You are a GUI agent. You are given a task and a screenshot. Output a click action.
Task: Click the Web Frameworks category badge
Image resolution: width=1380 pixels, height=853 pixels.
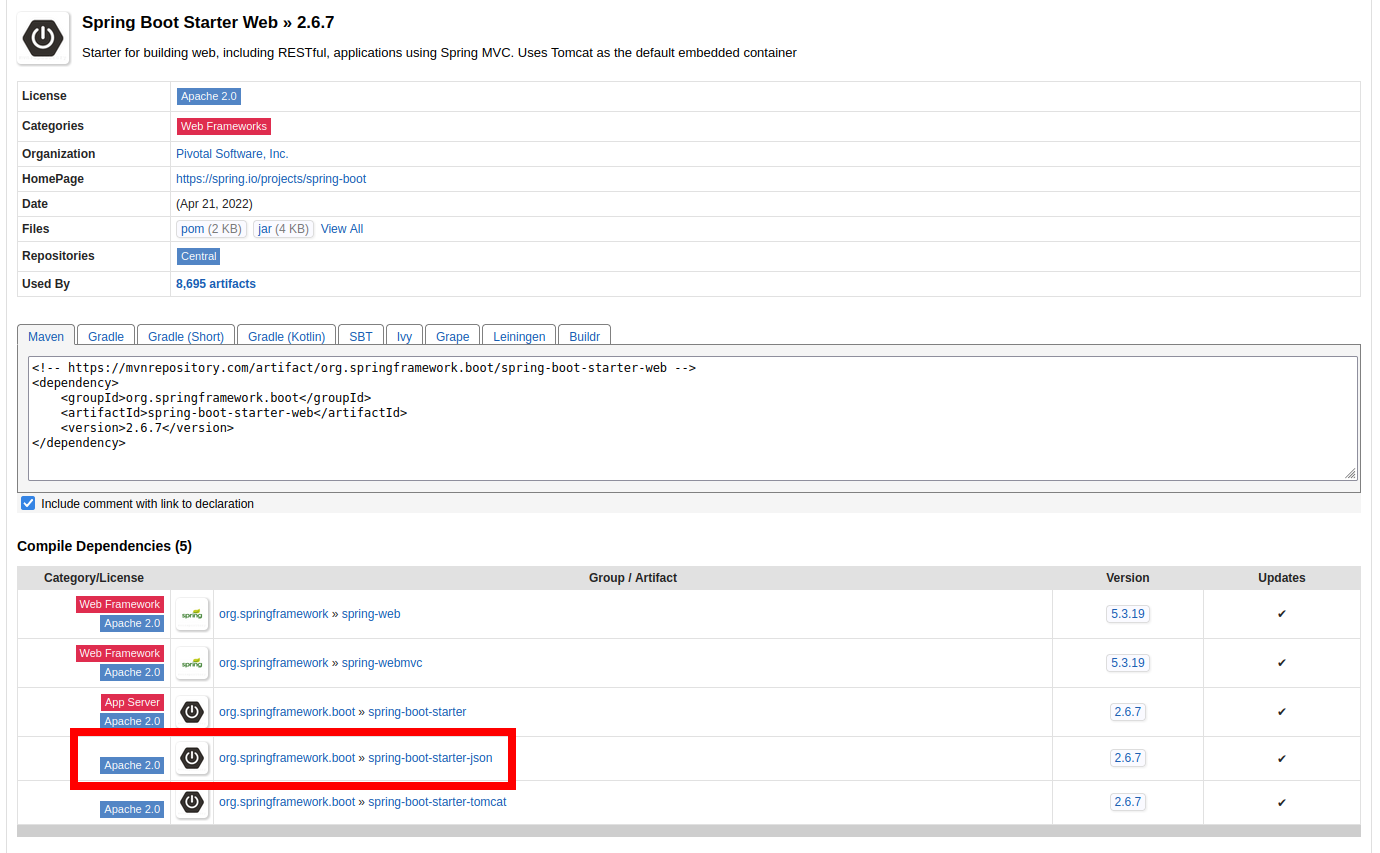coord(224,126)
